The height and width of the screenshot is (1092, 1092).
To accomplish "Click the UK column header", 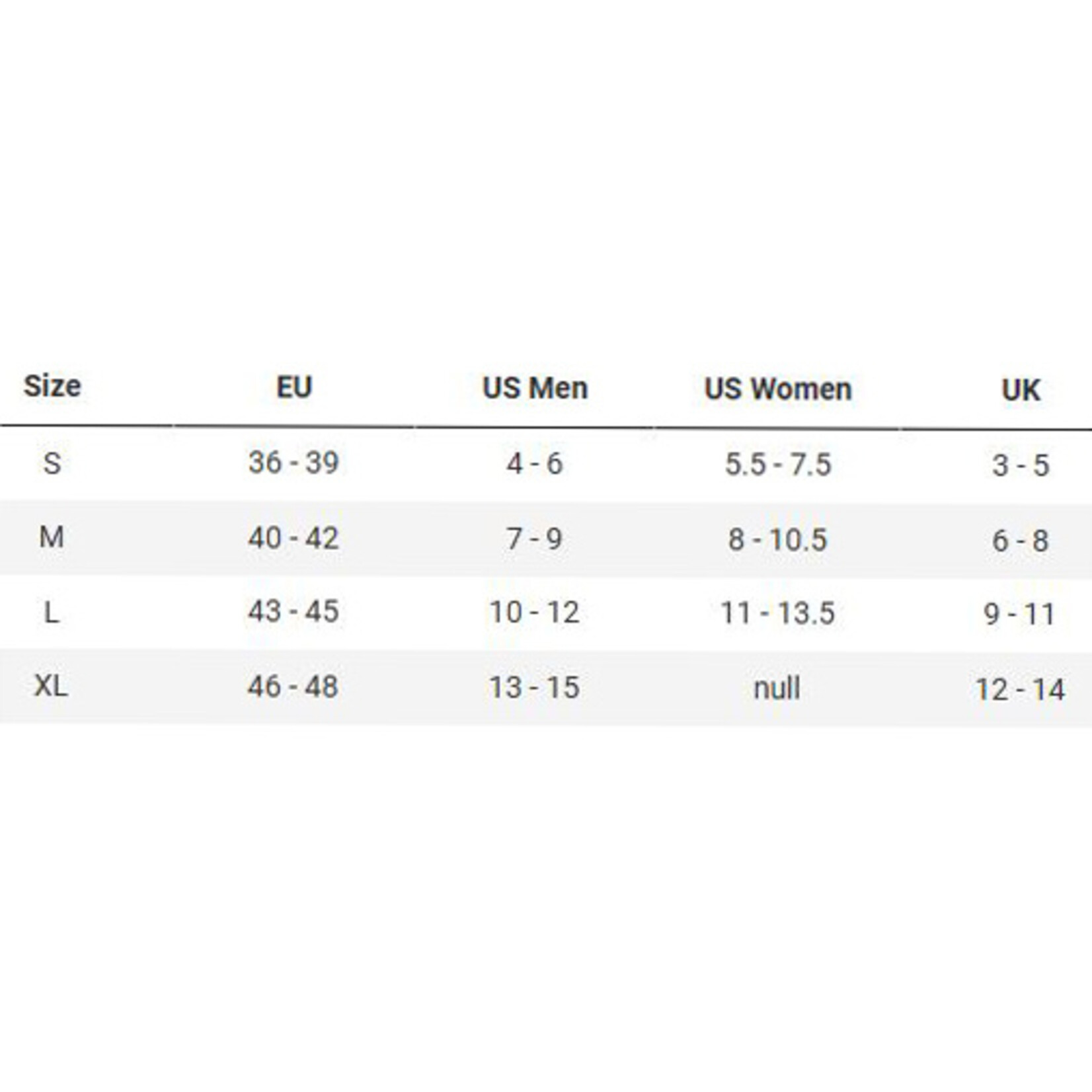I will pos(1021,390).
